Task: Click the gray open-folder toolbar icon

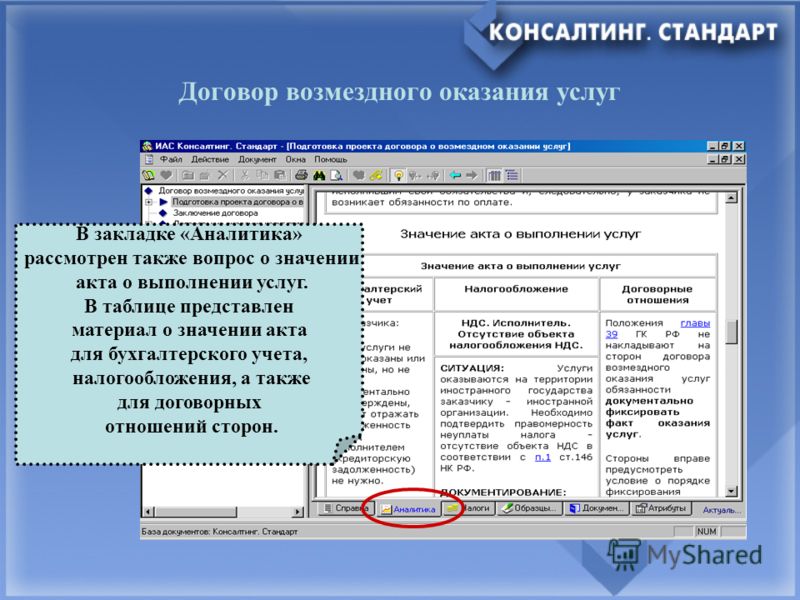Action: click(x=205, y=176)
